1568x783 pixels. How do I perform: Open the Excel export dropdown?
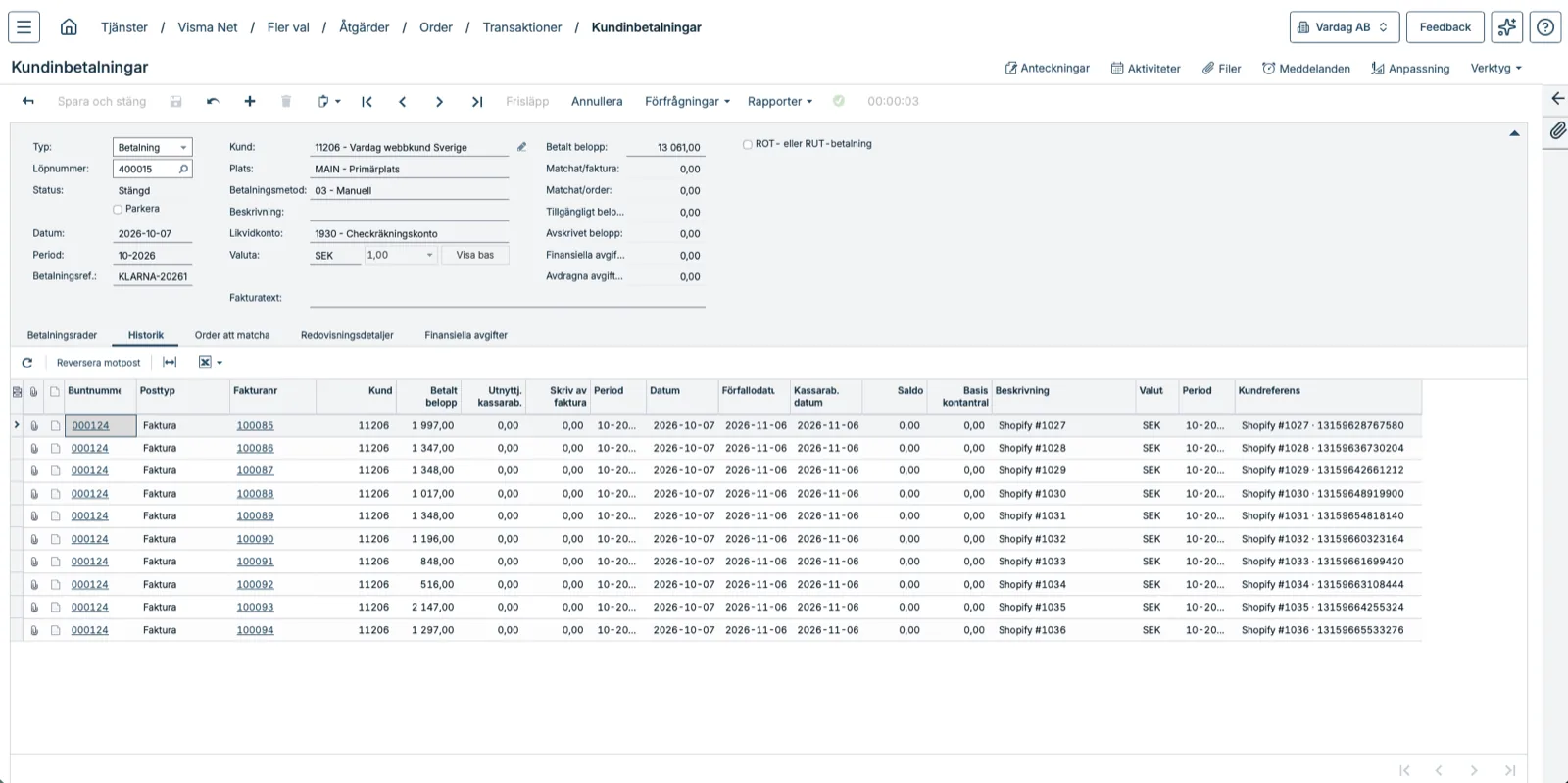(x=211, y=363)
